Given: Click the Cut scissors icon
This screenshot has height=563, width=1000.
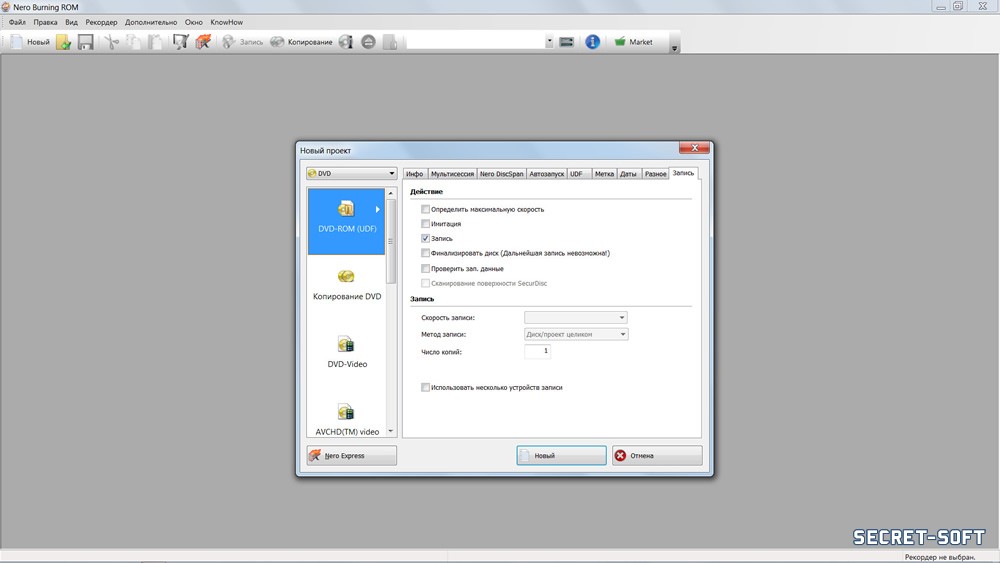Looking at the screenshot, I should point(112,42).
